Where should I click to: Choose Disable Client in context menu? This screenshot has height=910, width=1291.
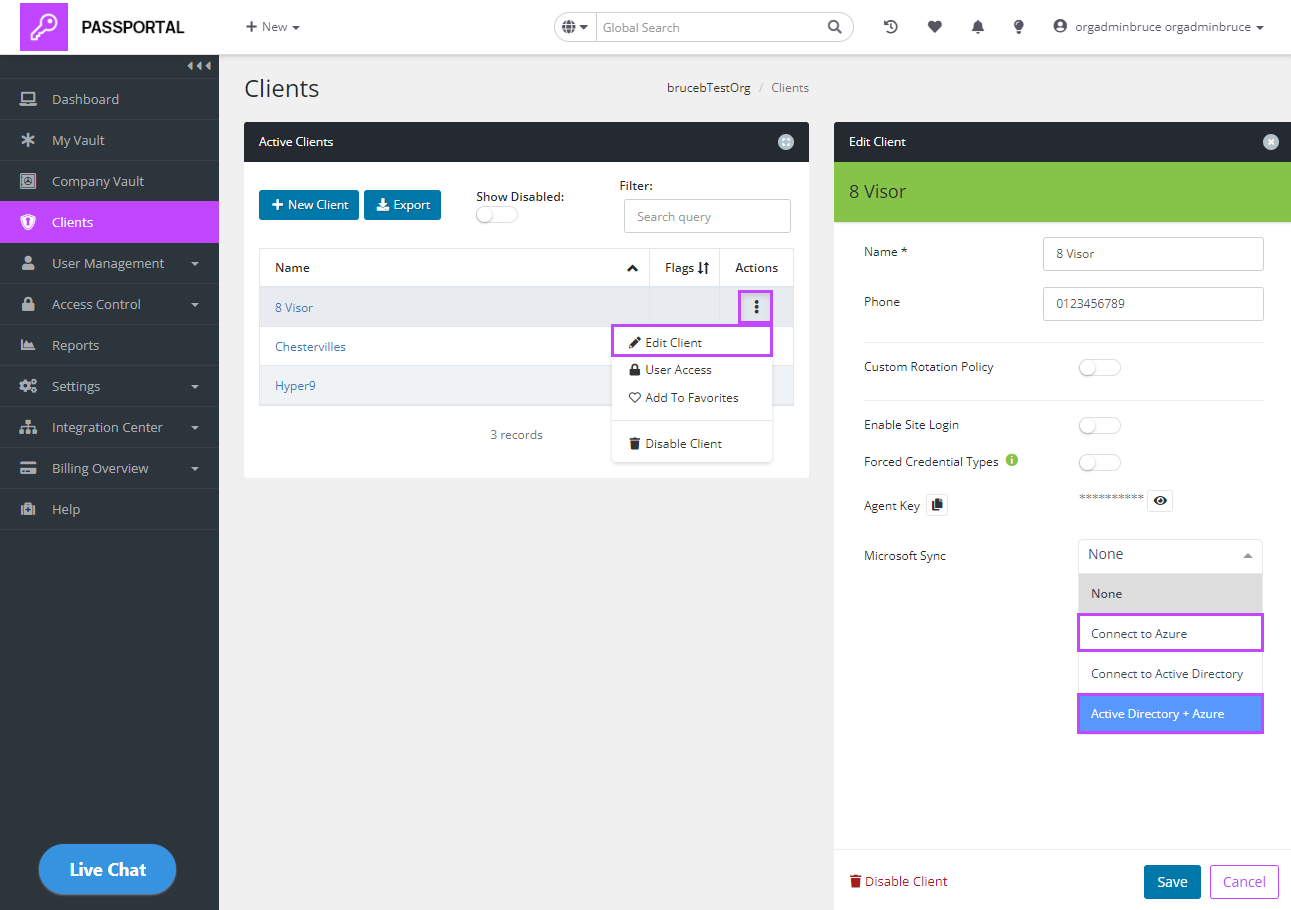tap(691, 444)
